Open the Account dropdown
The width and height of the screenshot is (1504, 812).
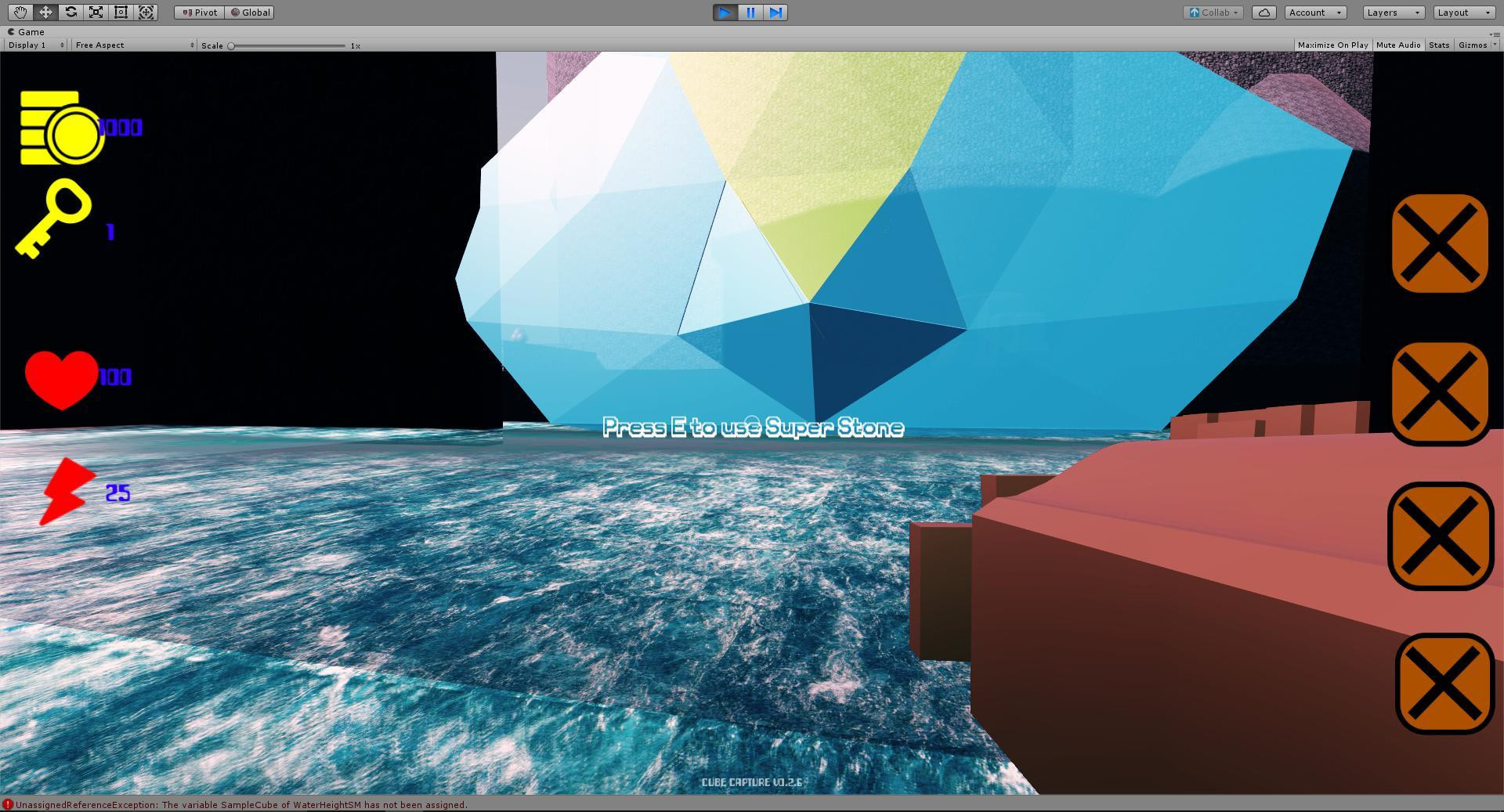[x=1315, y=13]
